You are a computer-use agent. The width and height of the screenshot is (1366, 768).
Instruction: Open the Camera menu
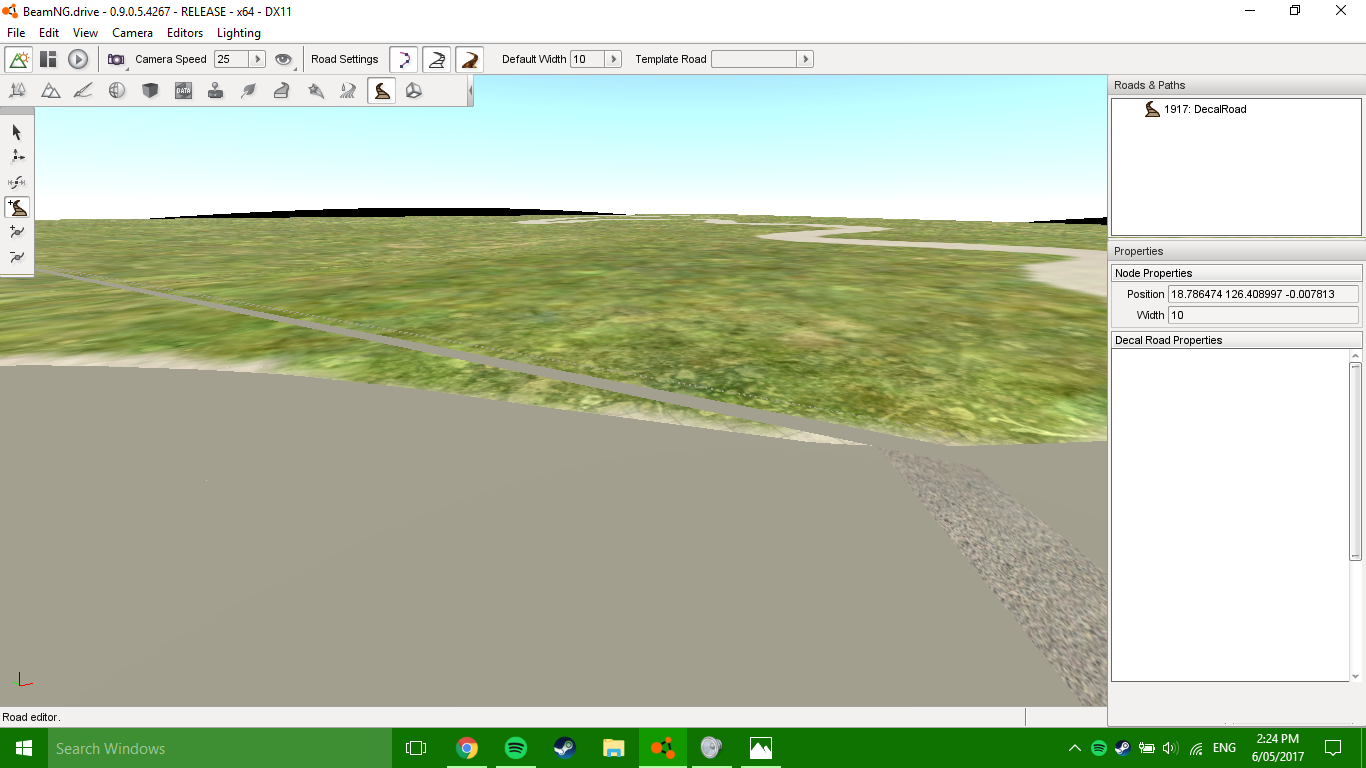click(133, 33)
